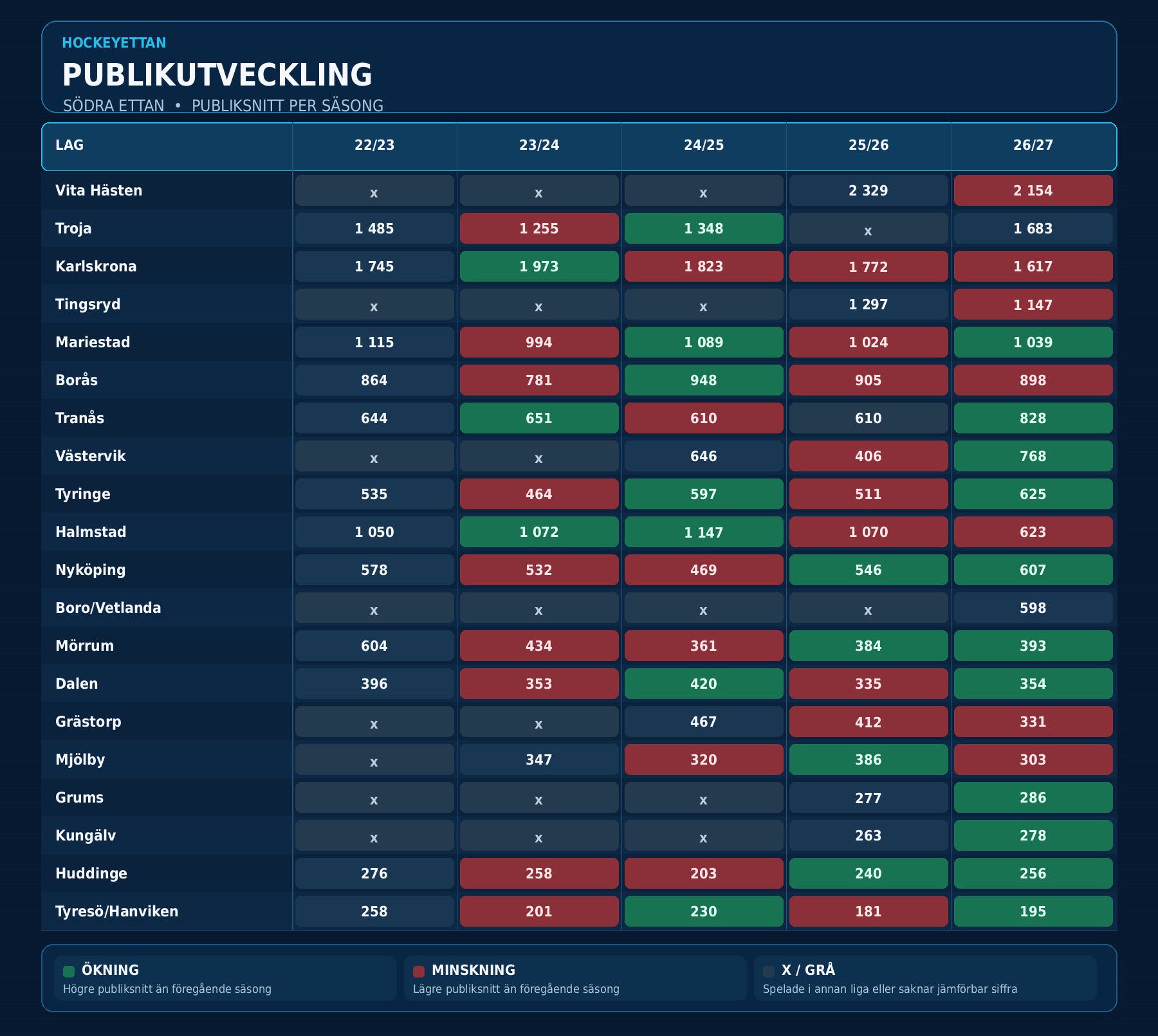This screenshot has width=1158, height=1036.
Task: Click Tranås' green 828 cell
Action: pos(1033,418)
